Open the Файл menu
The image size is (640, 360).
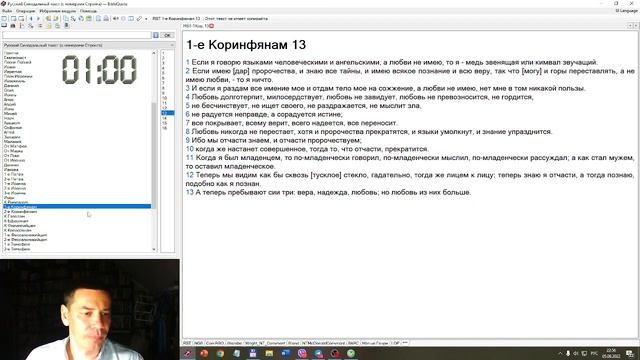pos(7,11)
